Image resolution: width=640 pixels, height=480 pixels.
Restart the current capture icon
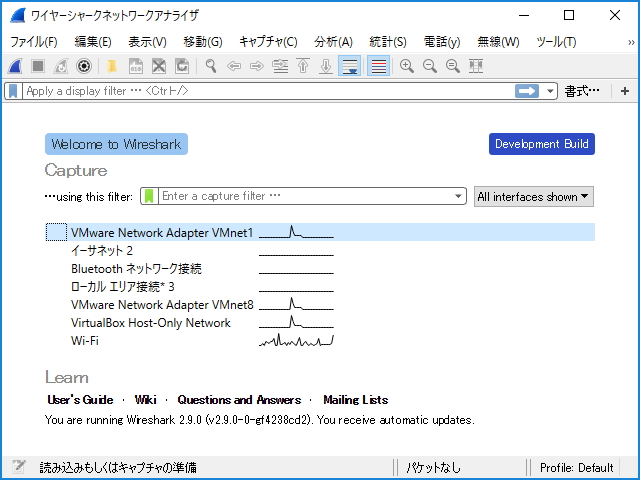pos(61,66)
